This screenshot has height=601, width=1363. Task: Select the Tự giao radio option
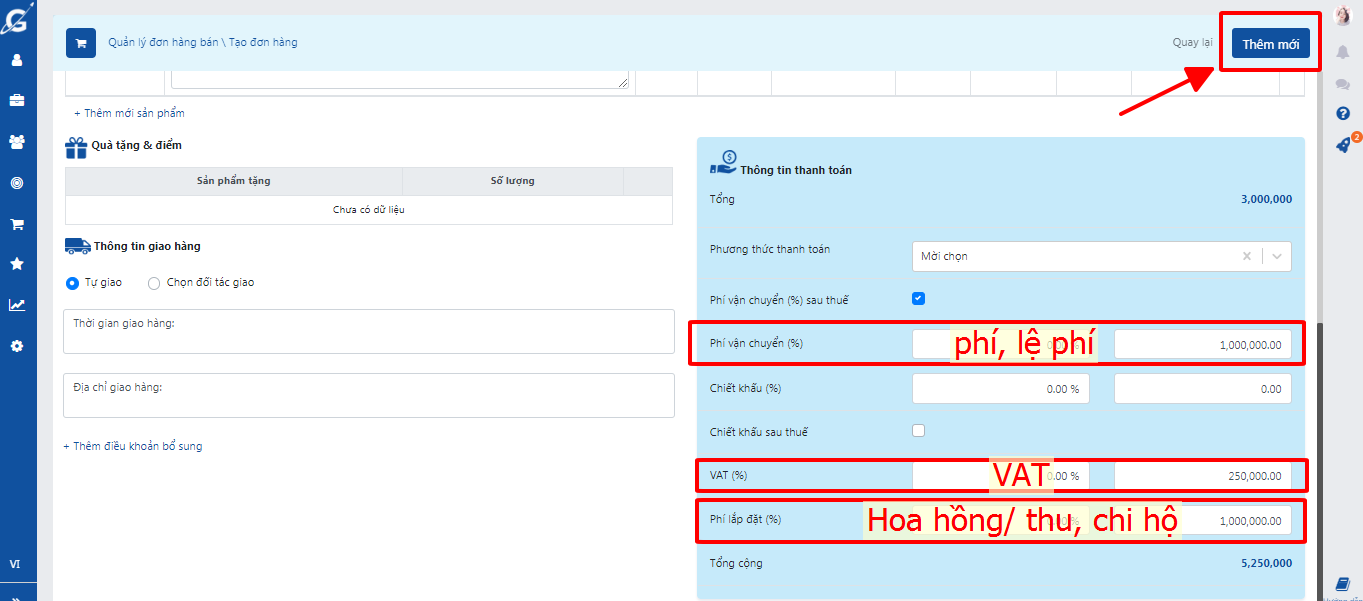pos(72,283)
